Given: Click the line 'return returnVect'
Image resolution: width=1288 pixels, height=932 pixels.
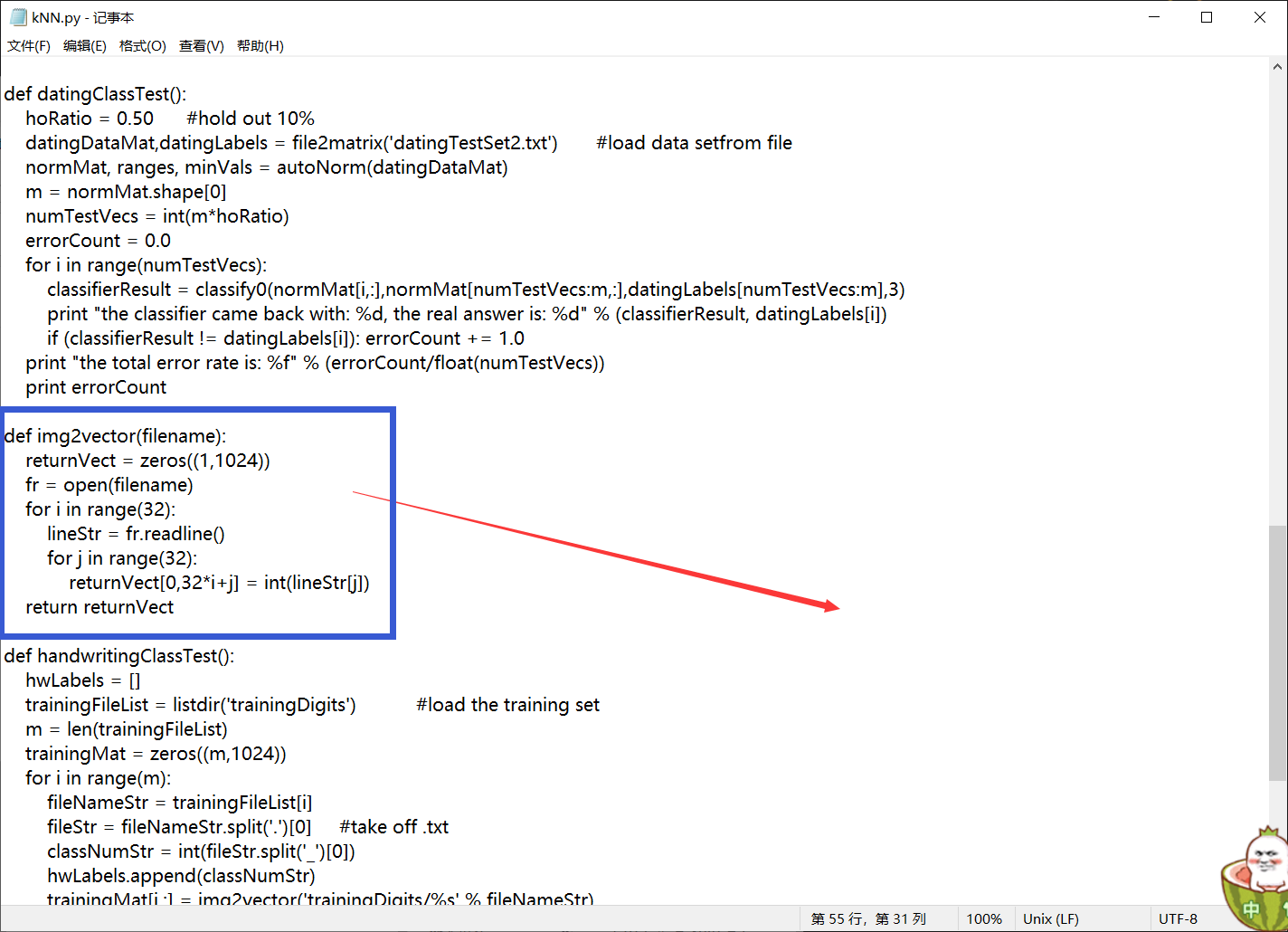Looking at the screenshot, I should coord(99,607).
